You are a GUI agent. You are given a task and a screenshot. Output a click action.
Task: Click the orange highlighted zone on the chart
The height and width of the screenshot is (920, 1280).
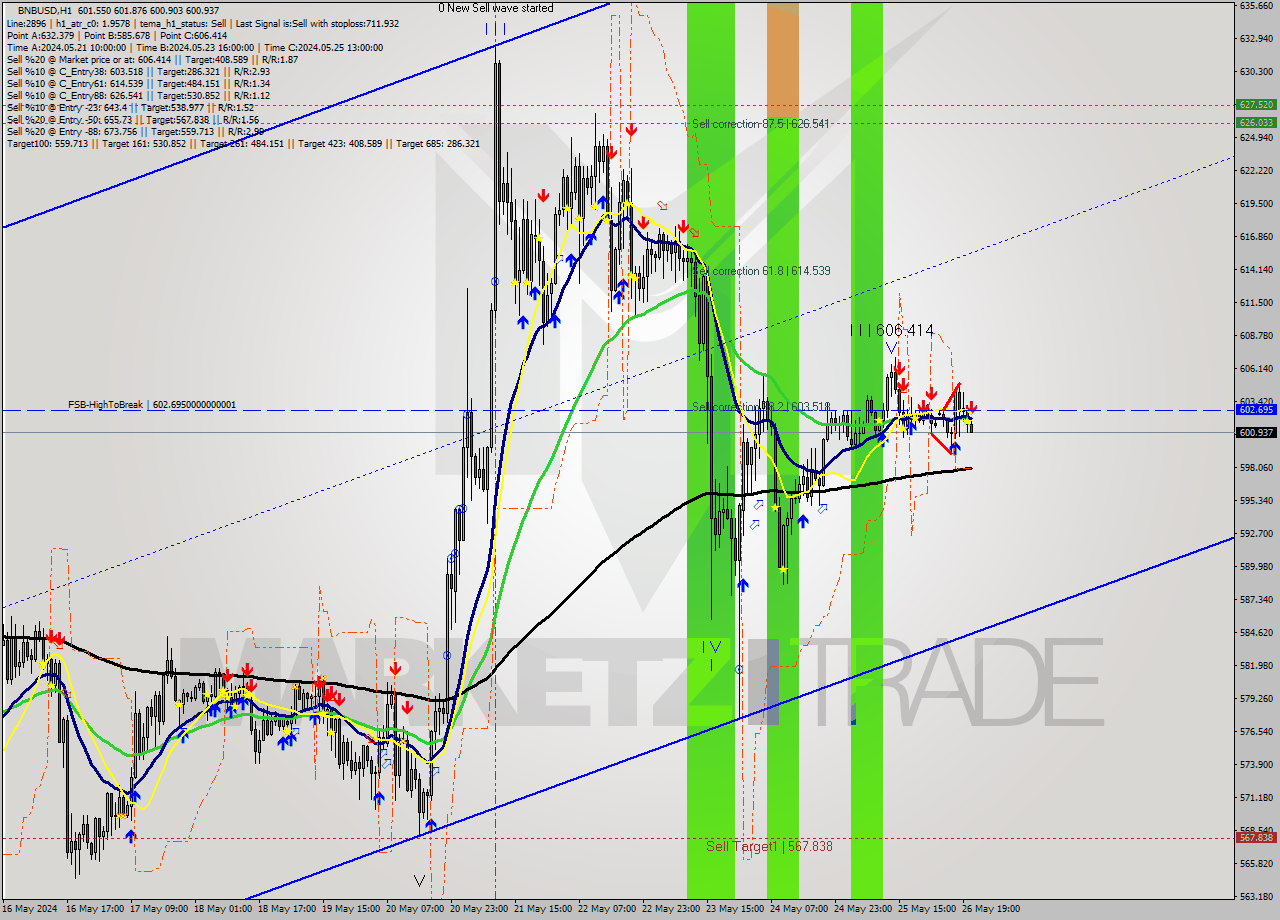coord(783,61)
